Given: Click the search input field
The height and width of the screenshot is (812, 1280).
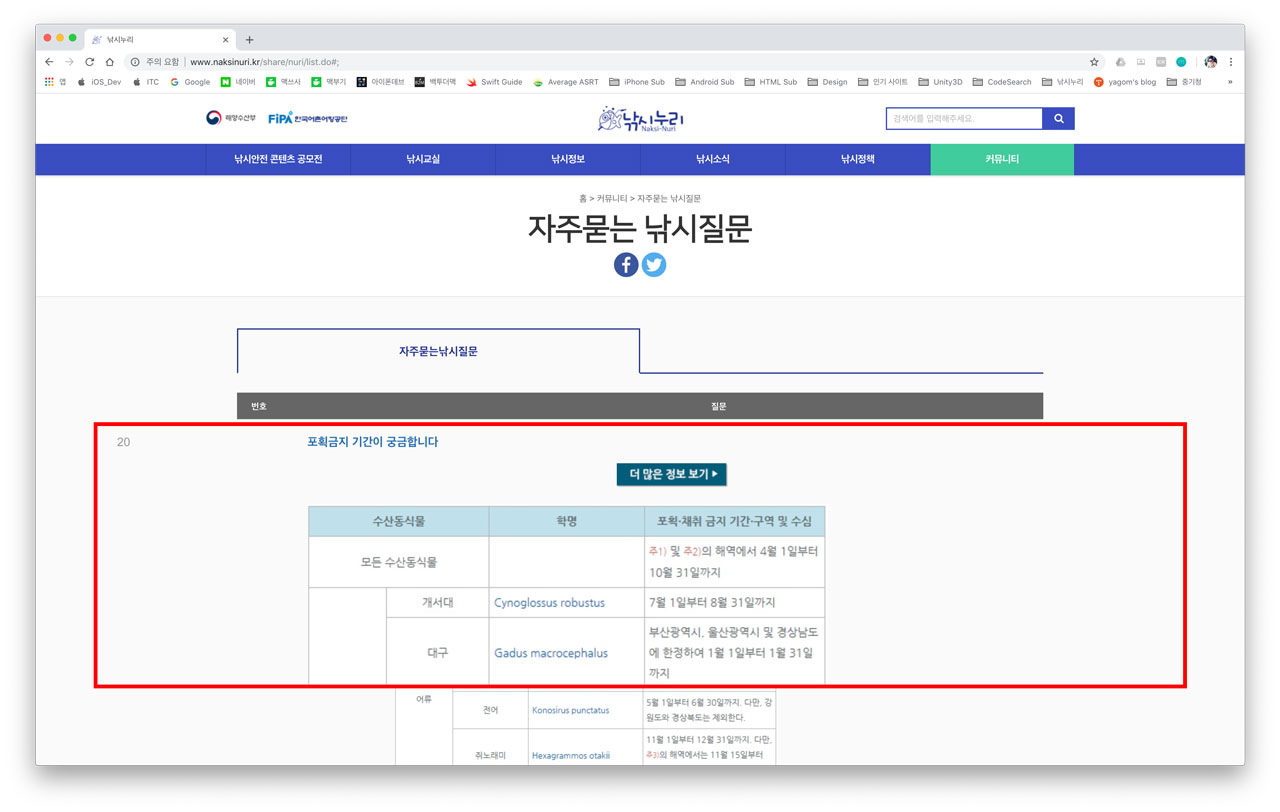Looking at the screenshot, I should 960,117.
